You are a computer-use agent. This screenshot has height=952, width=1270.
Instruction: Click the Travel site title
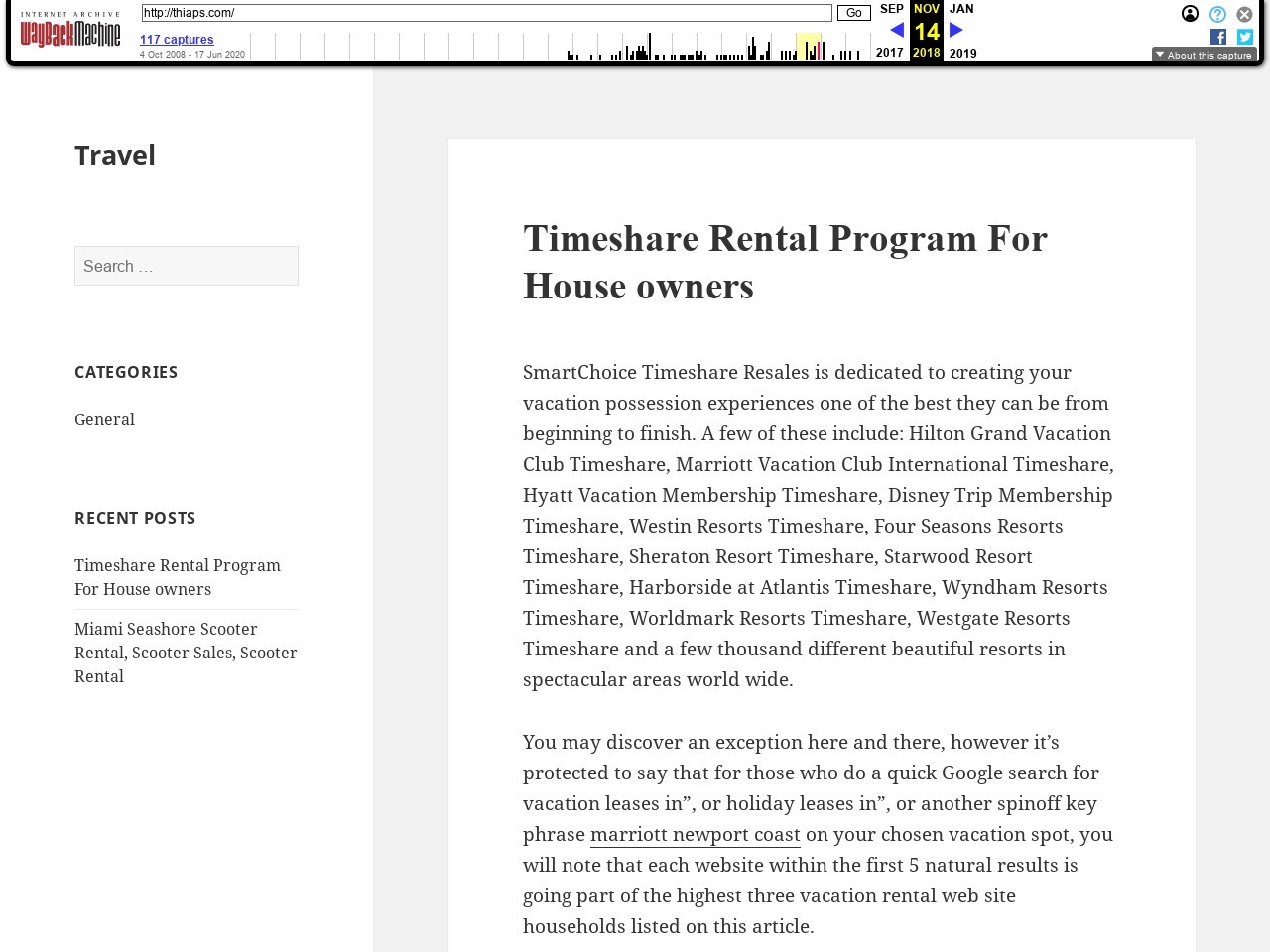pyautogui.click(x=115, y=155)
